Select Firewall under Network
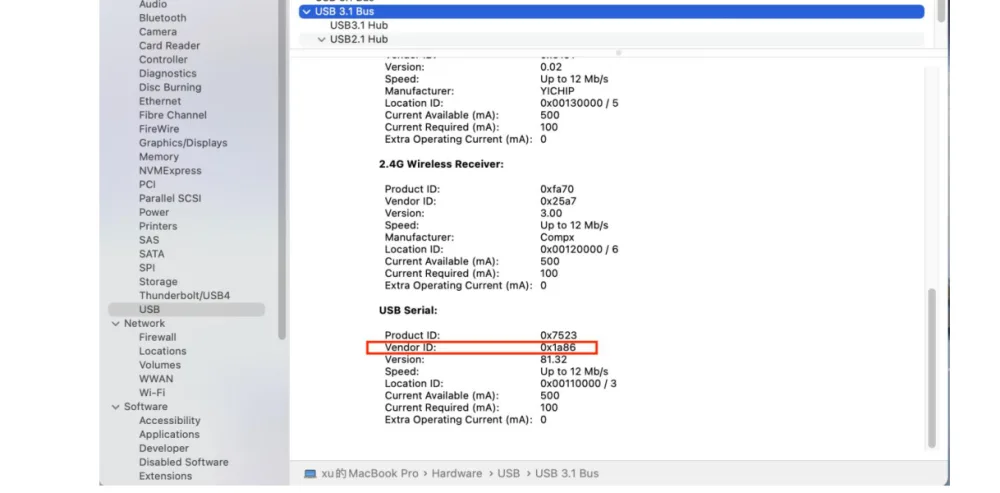 pos(158,337)
